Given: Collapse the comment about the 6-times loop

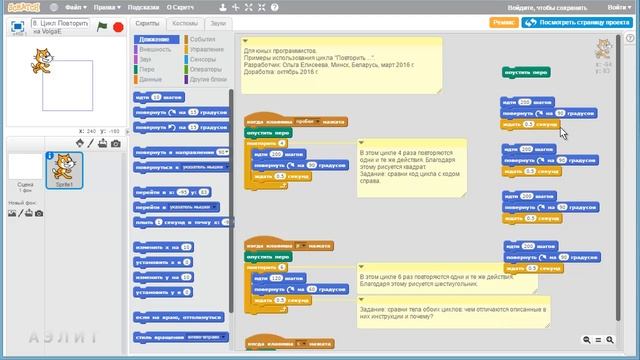Looking at the screenshot, I should pos(361,267).
